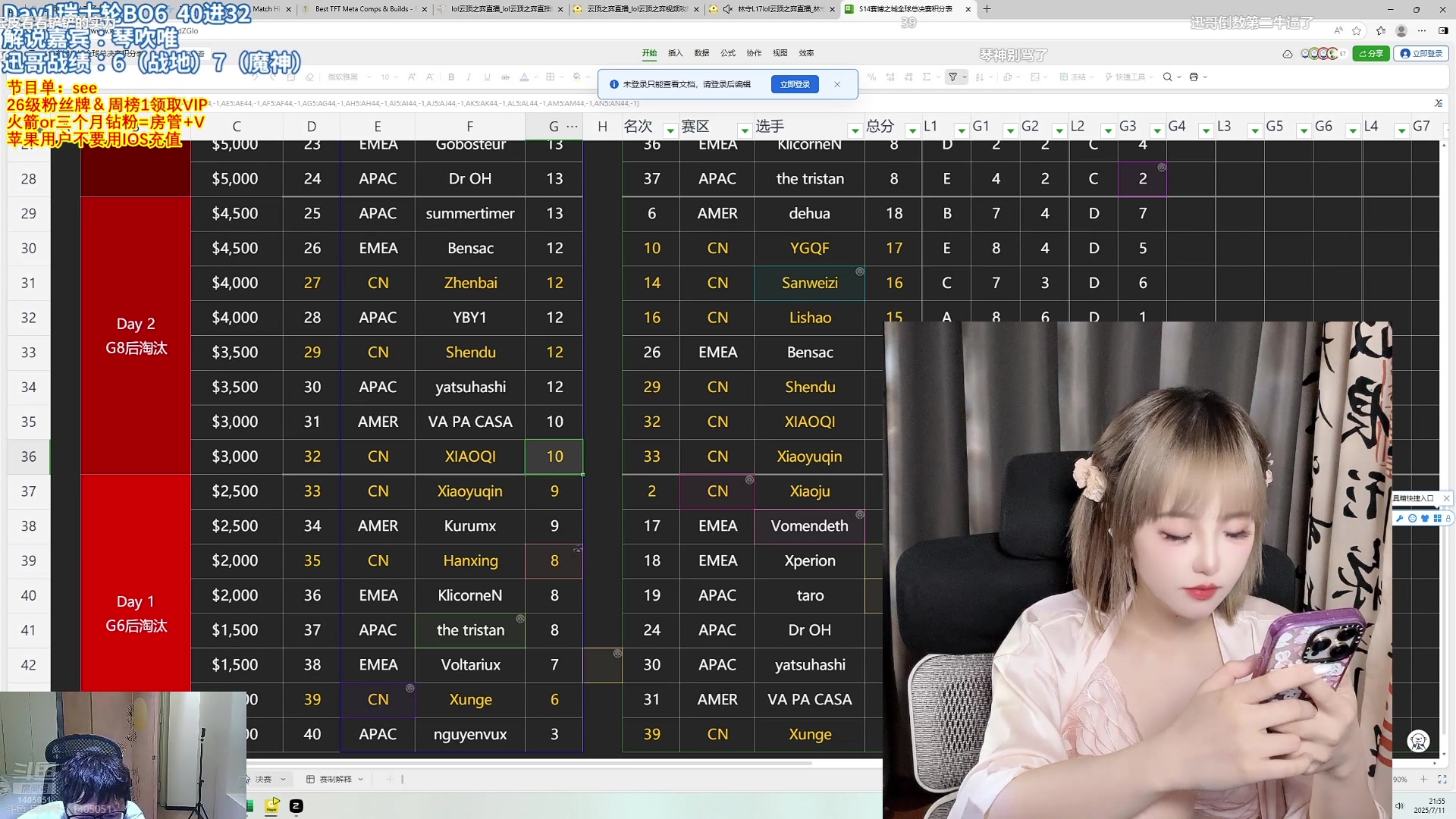Dismiss the login notice banner
The height and width of the screenshot is (819, 1456).
point(837,84)
